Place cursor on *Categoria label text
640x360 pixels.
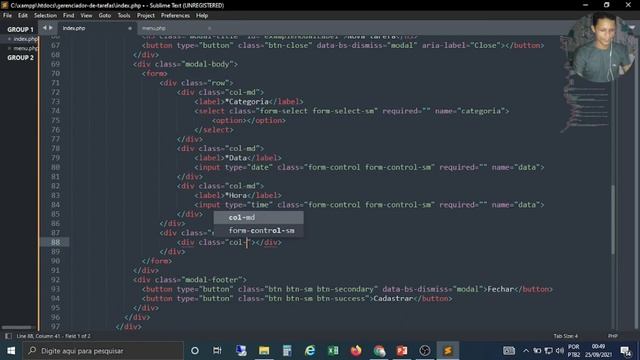[x=247, y=102]
